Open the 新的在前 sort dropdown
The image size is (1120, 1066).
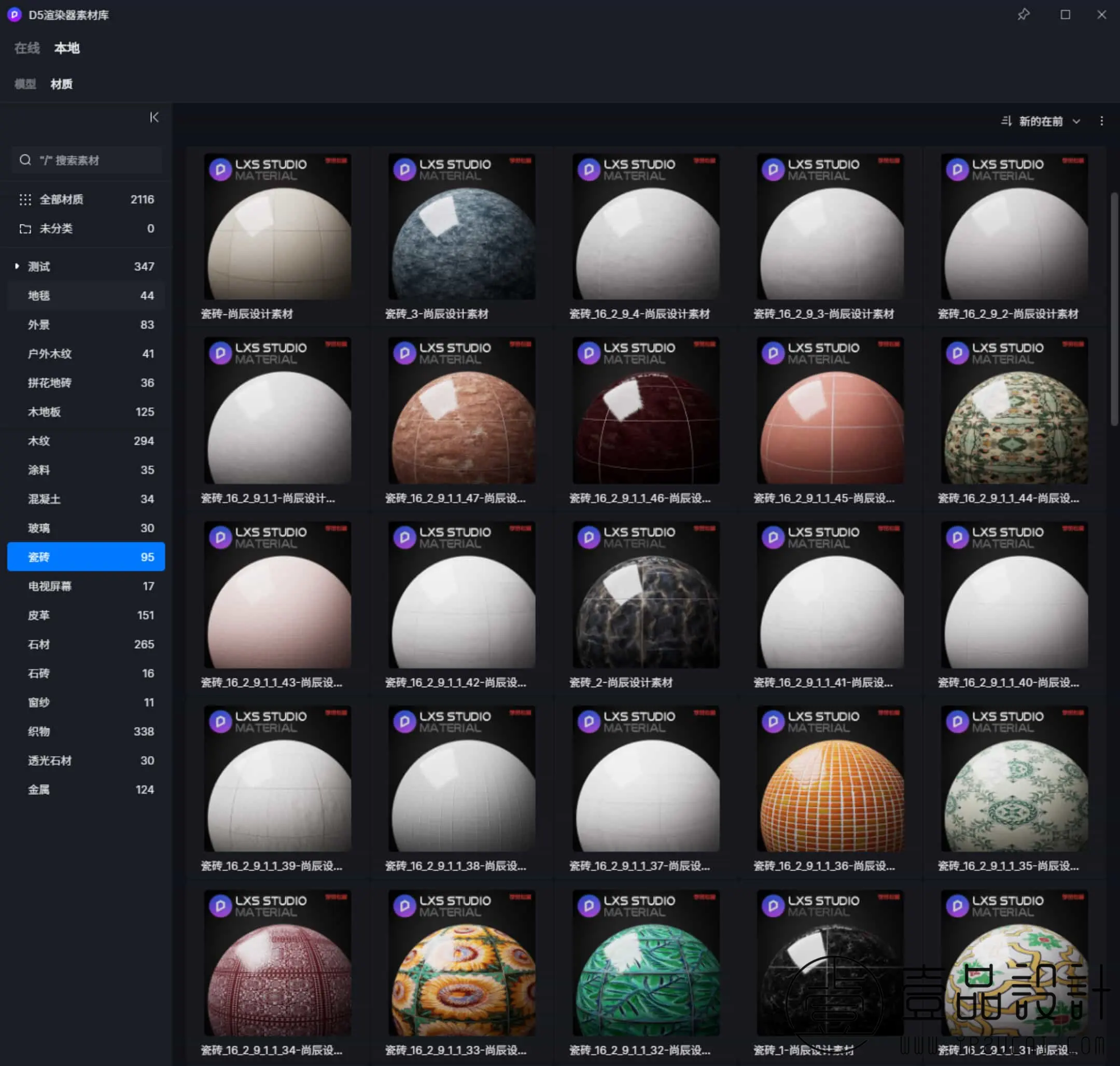(x=1040, y=121)
